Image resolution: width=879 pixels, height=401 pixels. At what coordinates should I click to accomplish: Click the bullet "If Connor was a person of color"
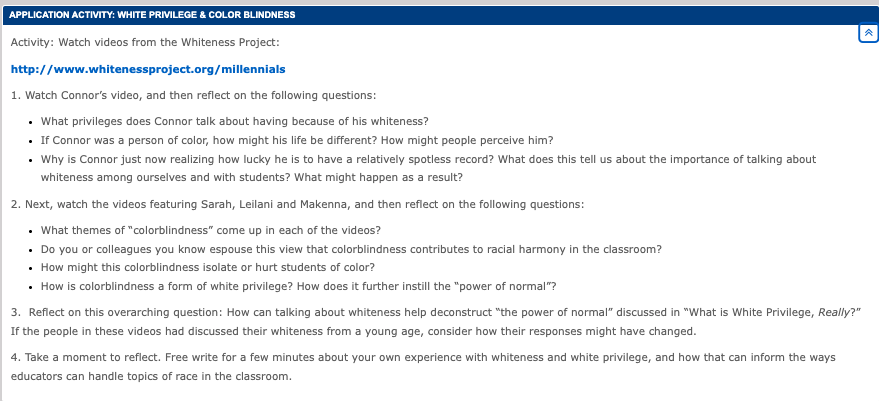297,140
